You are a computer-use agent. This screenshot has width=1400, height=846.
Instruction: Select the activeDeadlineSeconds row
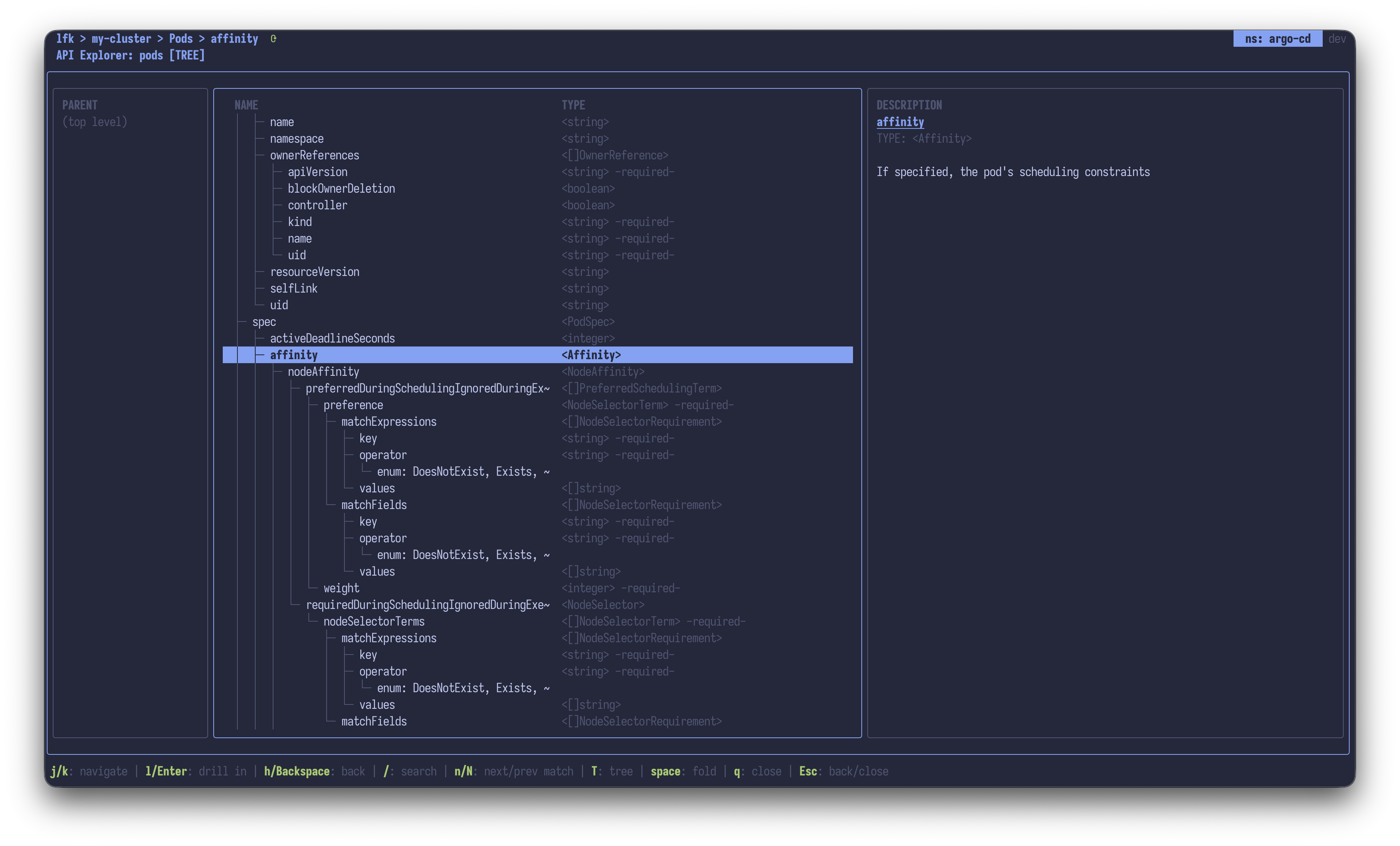point(332,338)
